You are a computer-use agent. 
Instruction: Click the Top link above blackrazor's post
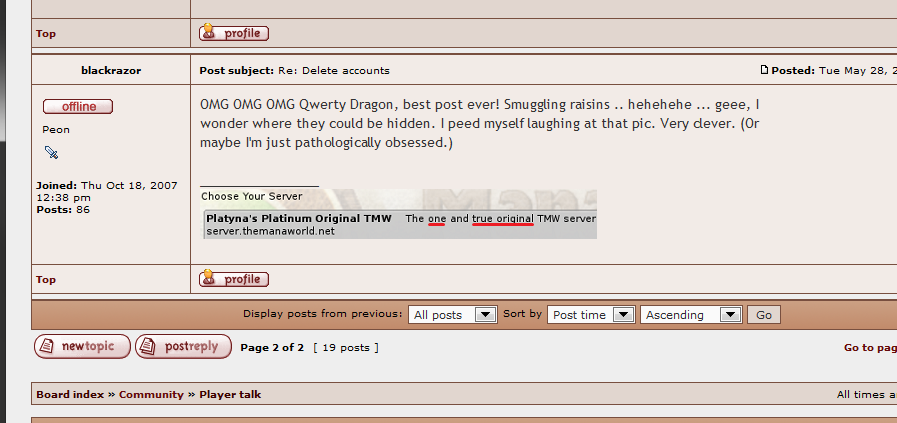point(46,34)
